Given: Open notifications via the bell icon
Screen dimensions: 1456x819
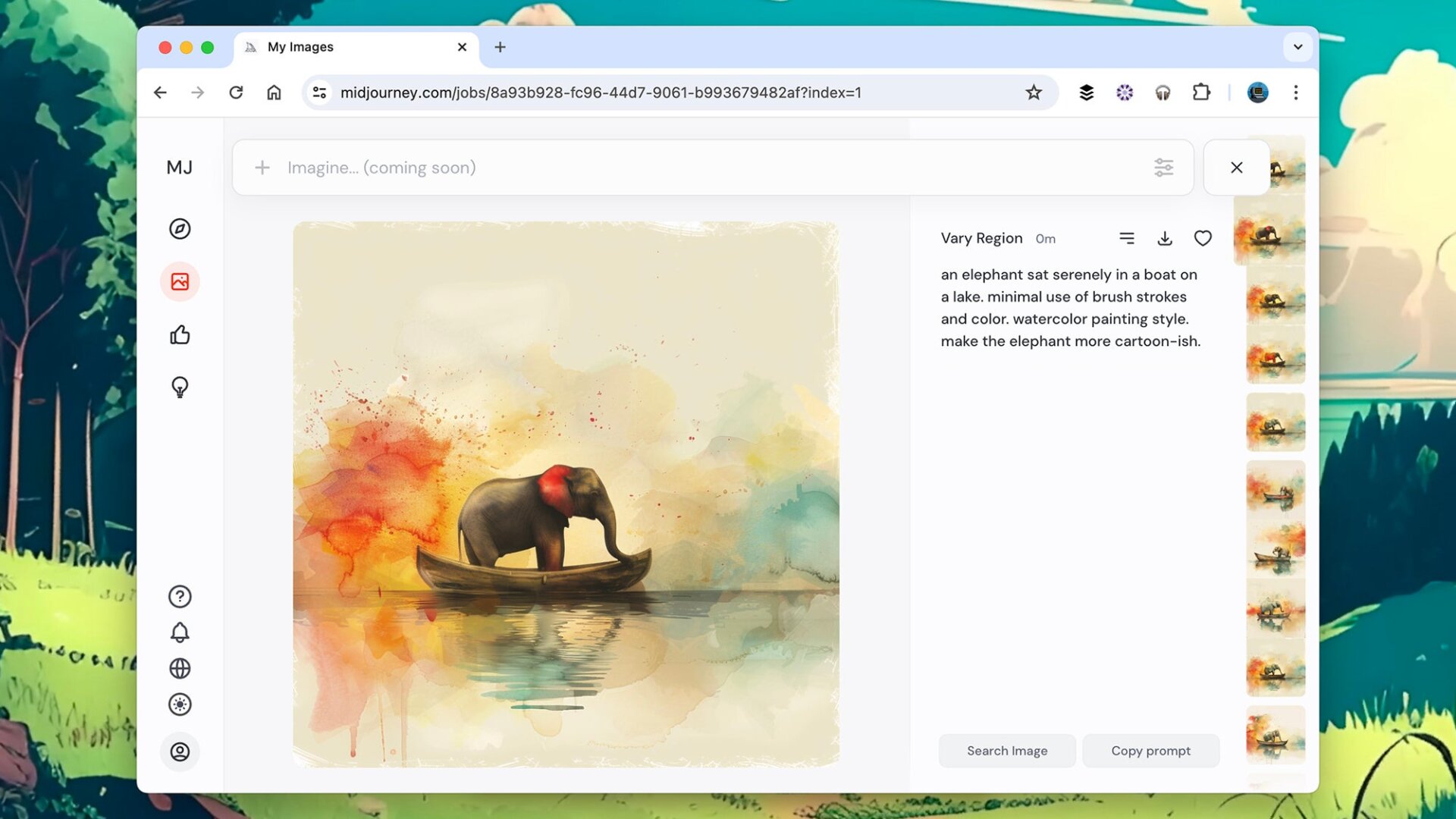Looking at the screenshot, I should (180, 632).
